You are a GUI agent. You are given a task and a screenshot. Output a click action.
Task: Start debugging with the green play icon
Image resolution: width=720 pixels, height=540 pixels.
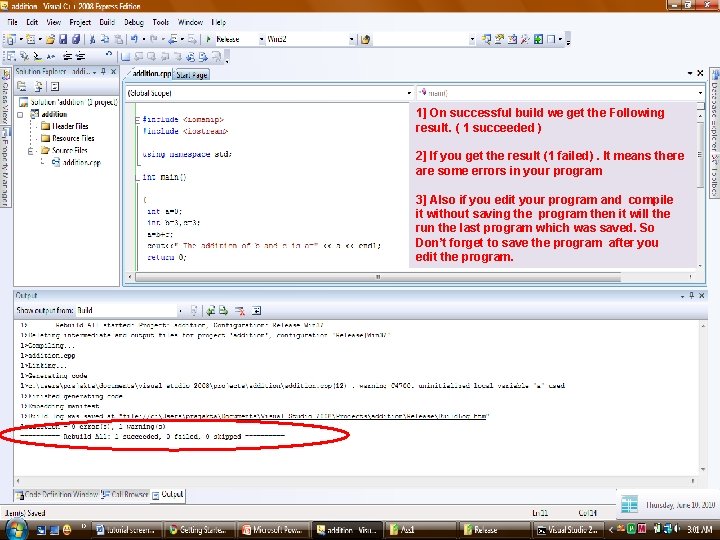[x=208, y=39]
